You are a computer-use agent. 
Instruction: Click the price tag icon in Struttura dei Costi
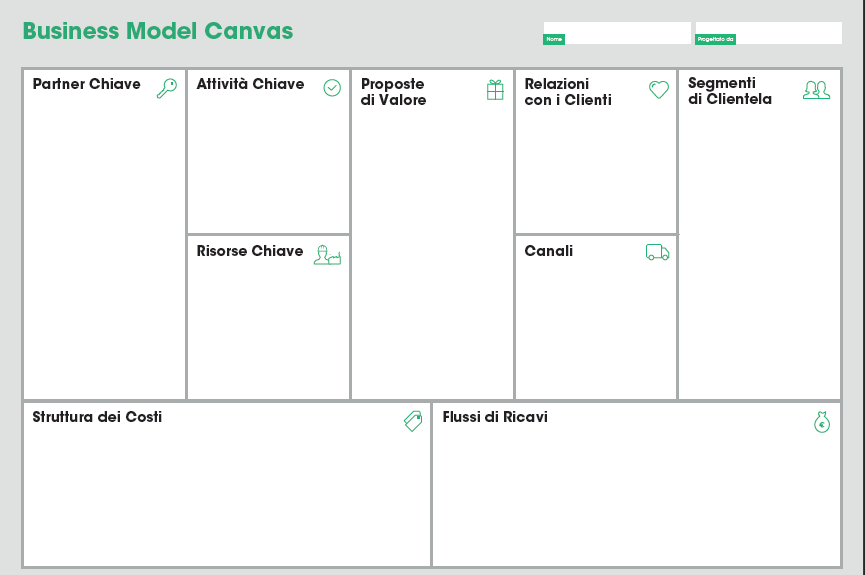point(413,421)
